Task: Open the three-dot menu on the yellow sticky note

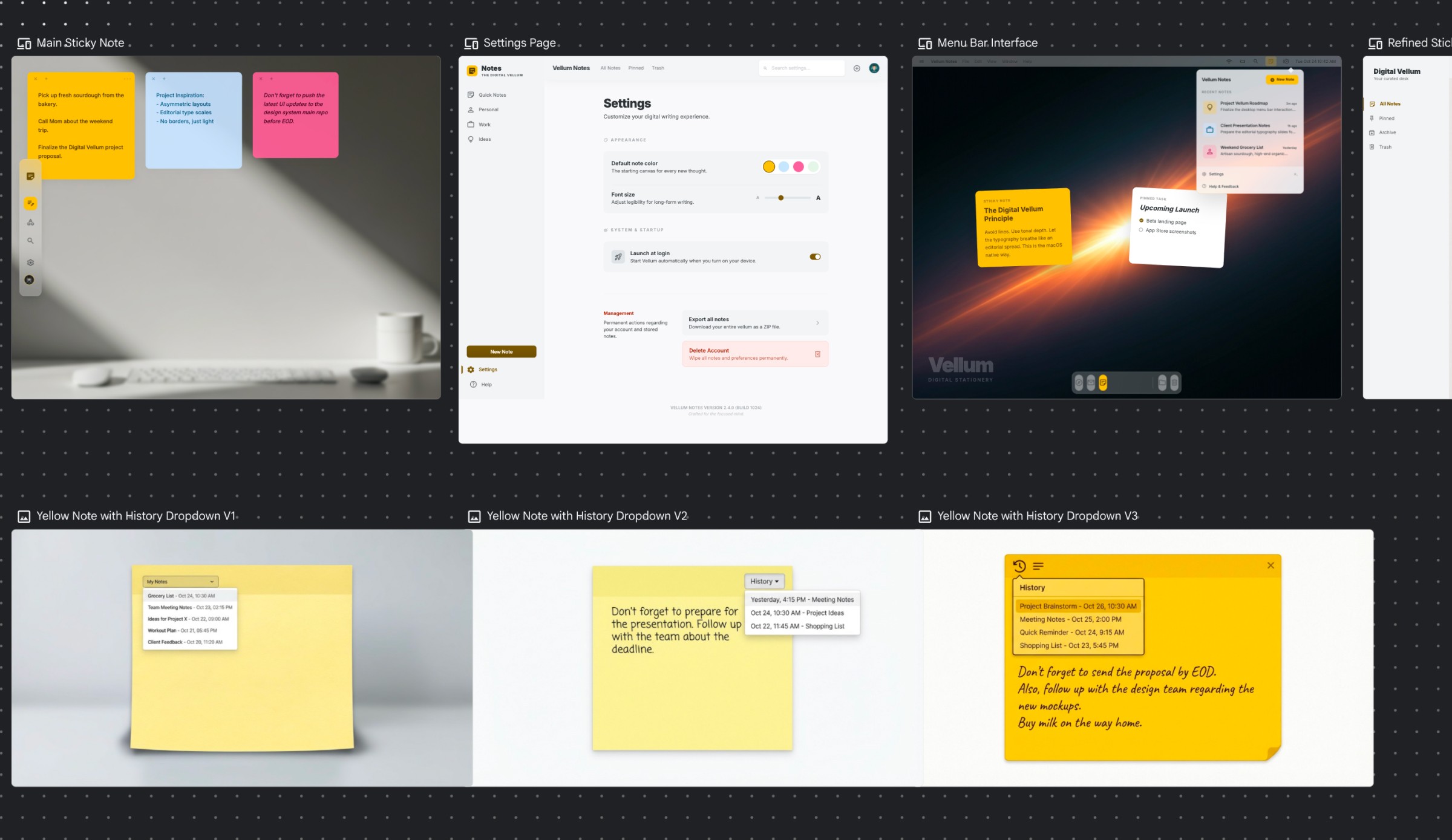Action: pyautogui.click(x=127, y=79)
